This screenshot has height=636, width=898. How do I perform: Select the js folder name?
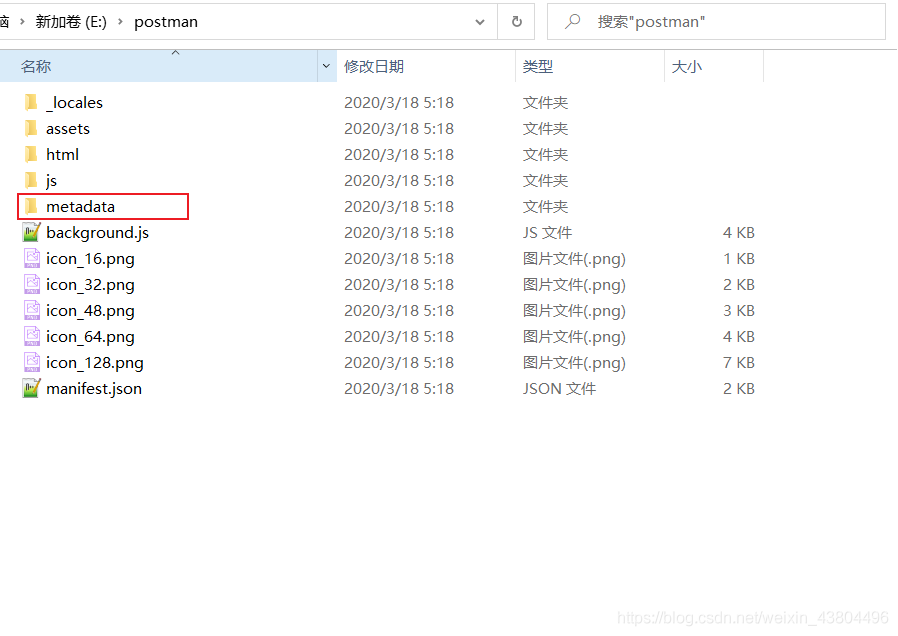52,181
